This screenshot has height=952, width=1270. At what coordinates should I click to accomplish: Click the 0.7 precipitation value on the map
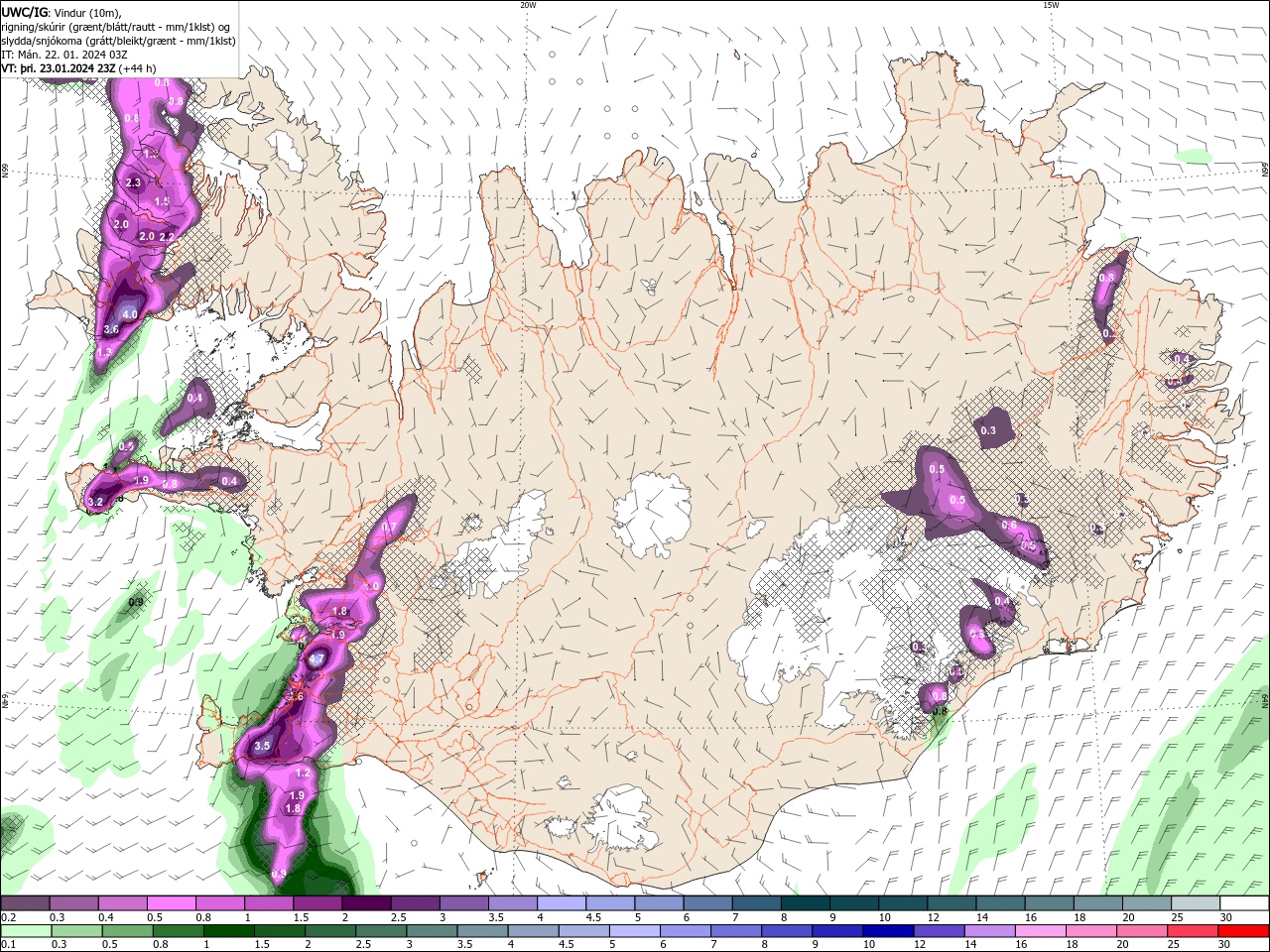pyautogui.click(x=389, y=528)
